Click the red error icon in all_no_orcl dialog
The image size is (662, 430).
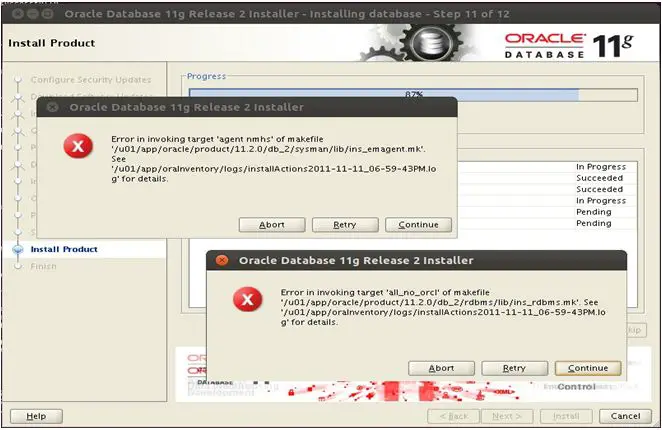[247, 299]
